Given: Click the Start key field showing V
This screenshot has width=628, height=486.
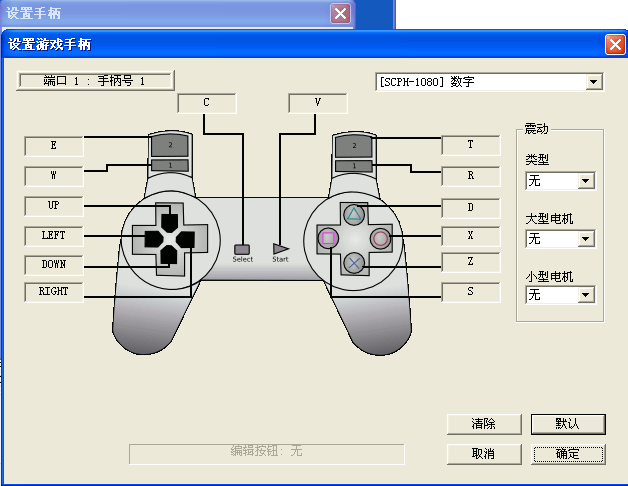Looking at the screenshot, I should (318, 103).
